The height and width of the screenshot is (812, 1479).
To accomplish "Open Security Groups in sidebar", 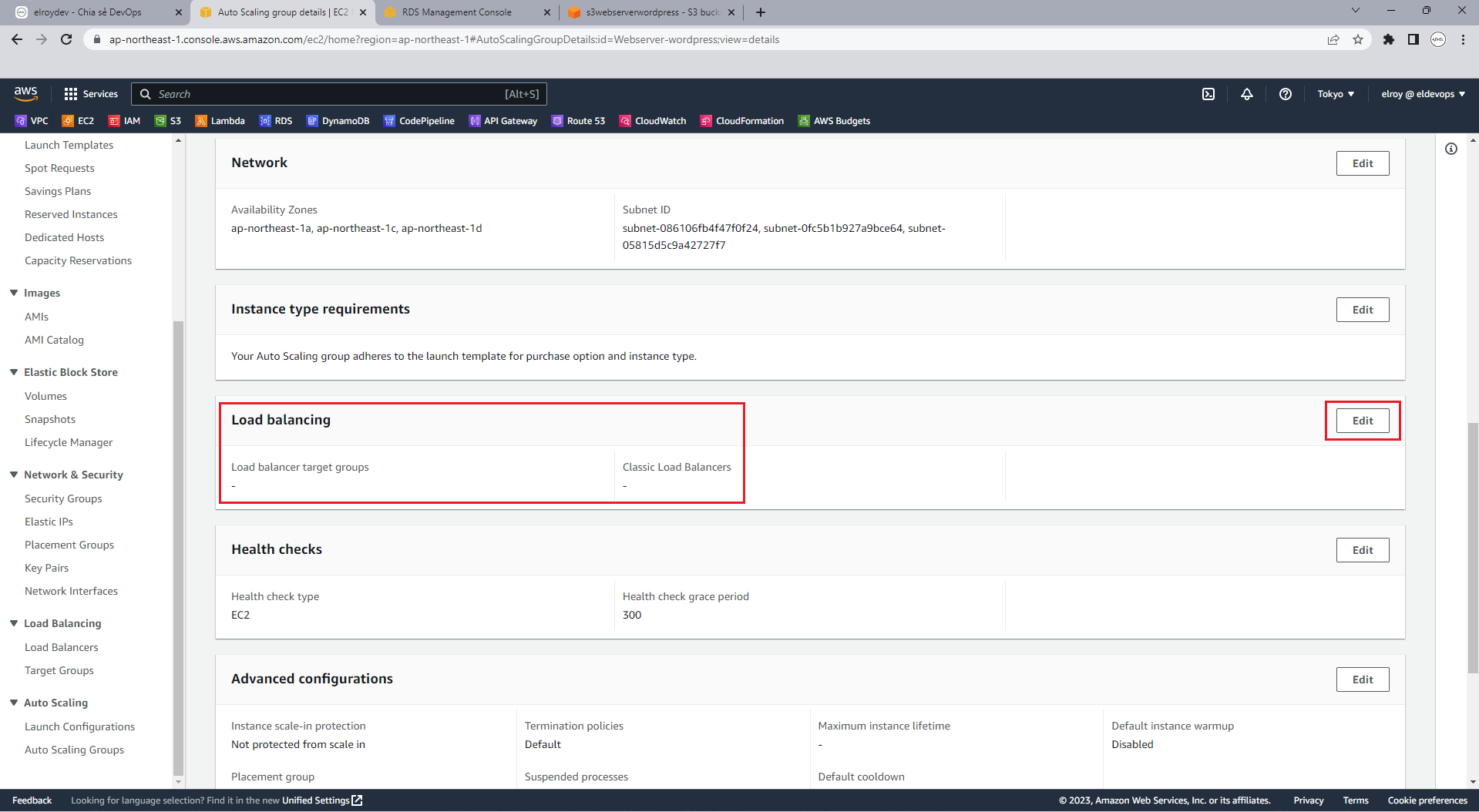I will pyautogui.click(x=63, y=498).
